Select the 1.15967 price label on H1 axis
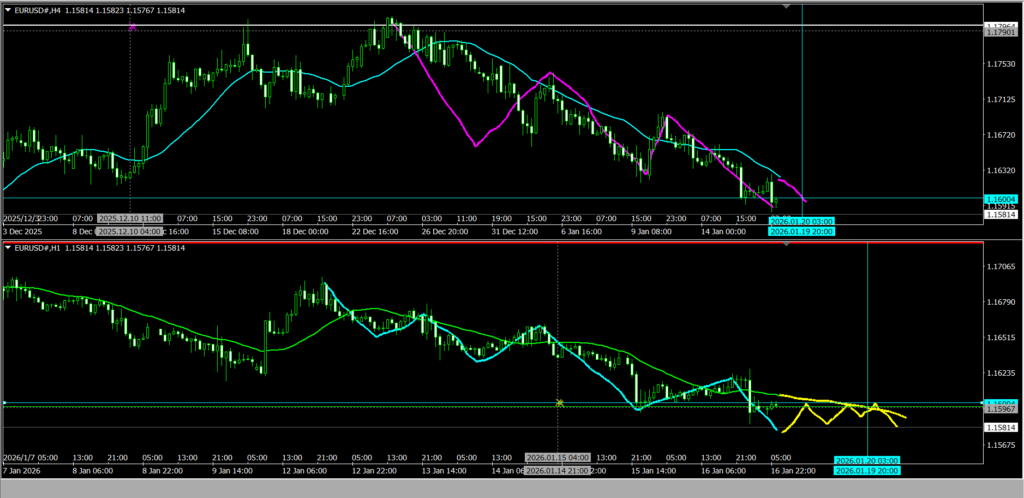 tap(1001, 409)
